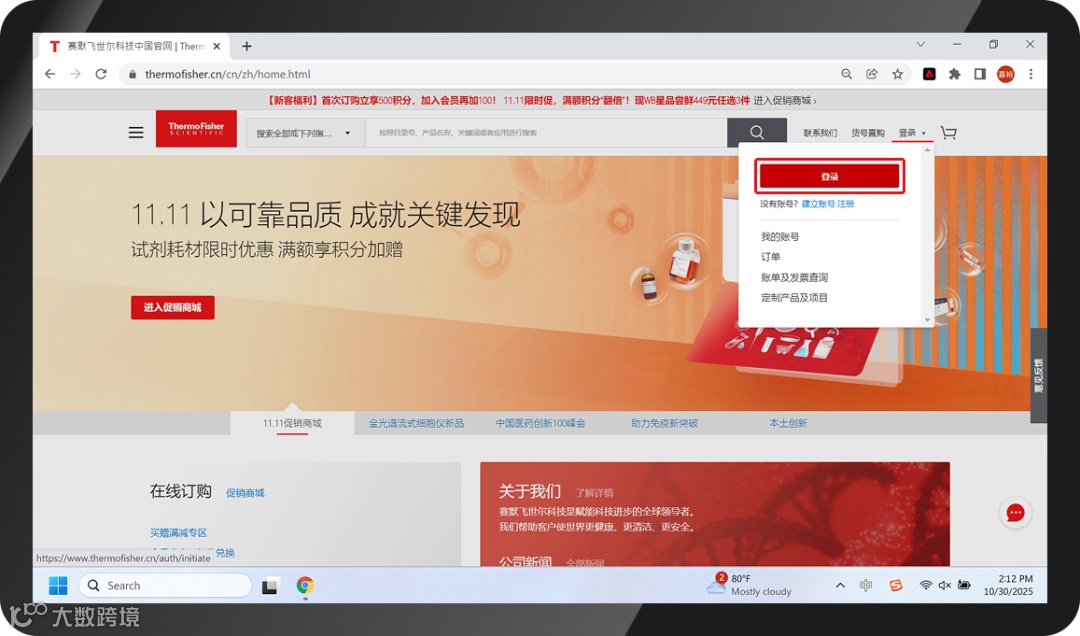Click the red 登录 login button

(x=829, y=176)
